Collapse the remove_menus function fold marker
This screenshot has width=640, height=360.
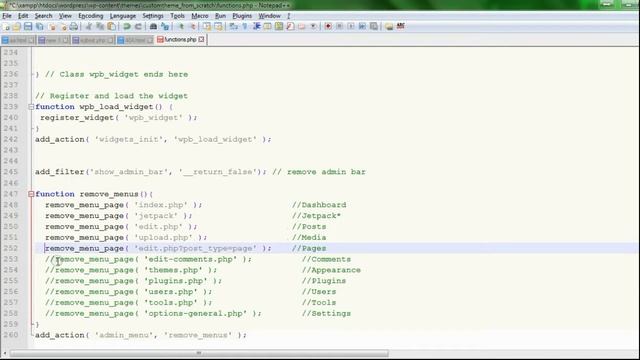pos(31,194)
